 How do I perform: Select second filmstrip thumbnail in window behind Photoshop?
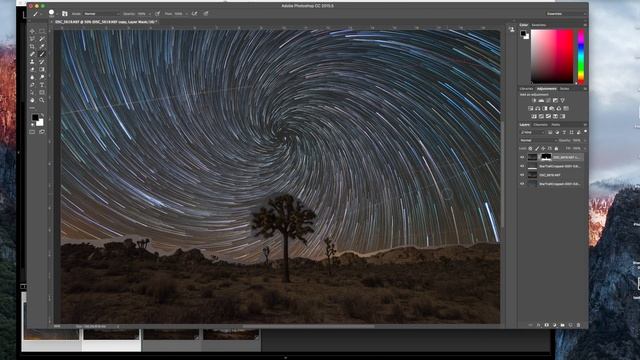click(x=111, y=335)
